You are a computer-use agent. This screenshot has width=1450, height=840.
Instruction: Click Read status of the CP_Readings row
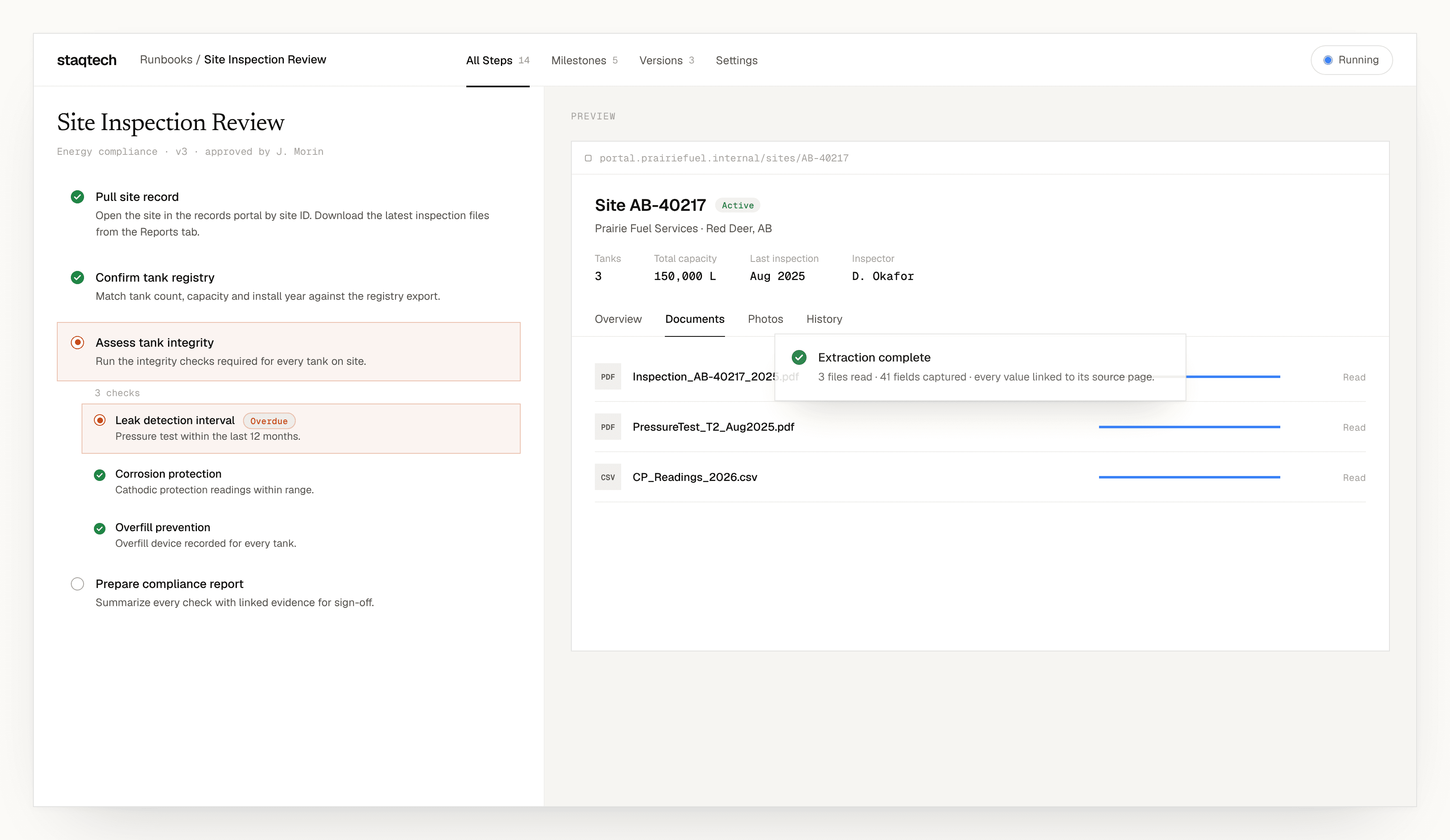coord(1353,478)
